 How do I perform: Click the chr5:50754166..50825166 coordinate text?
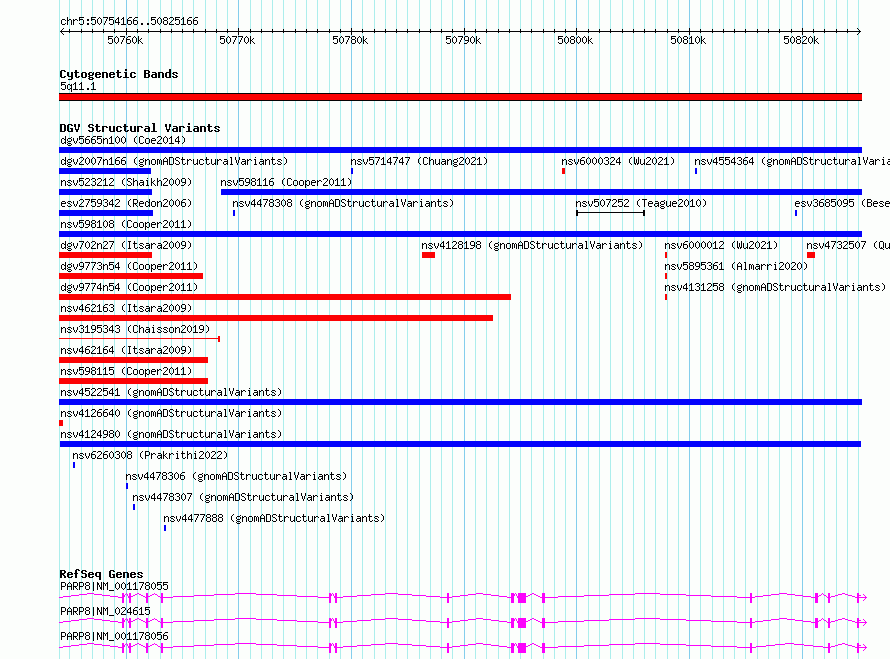click(129, 22)
